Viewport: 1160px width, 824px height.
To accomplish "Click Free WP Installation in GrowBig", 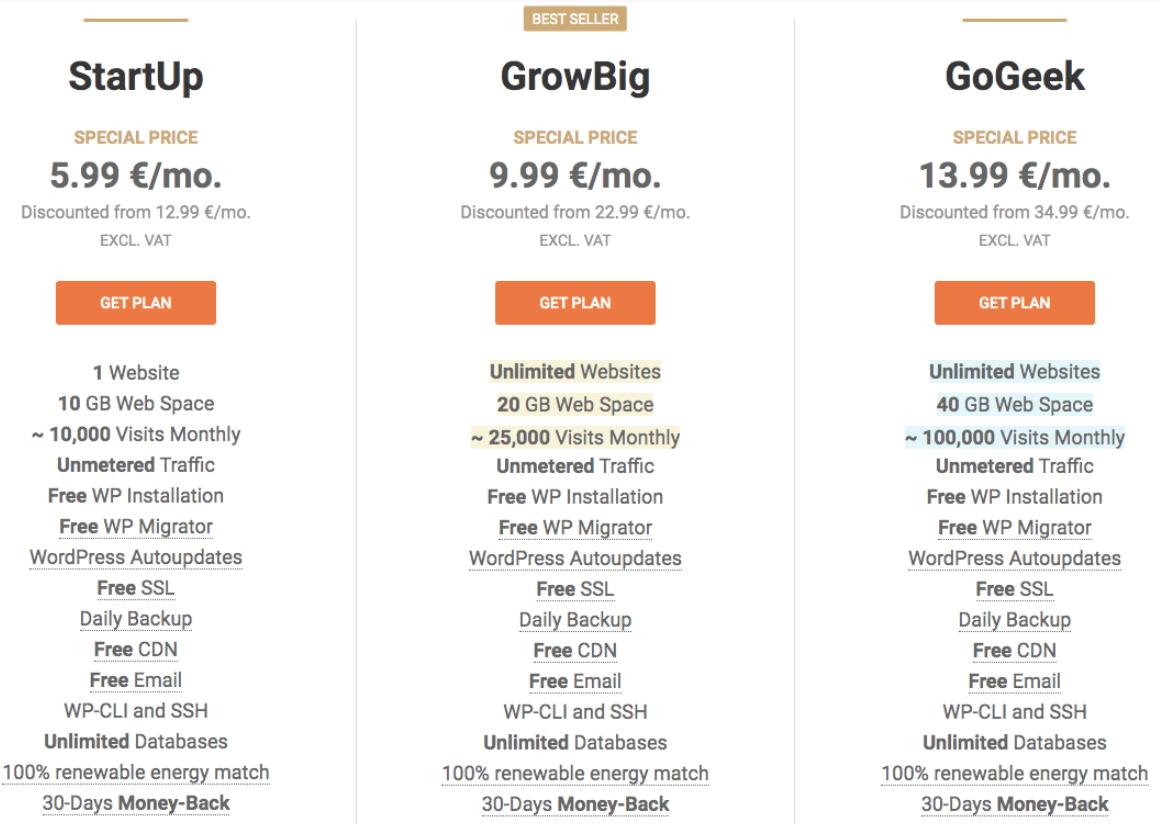I will [575, 497].
